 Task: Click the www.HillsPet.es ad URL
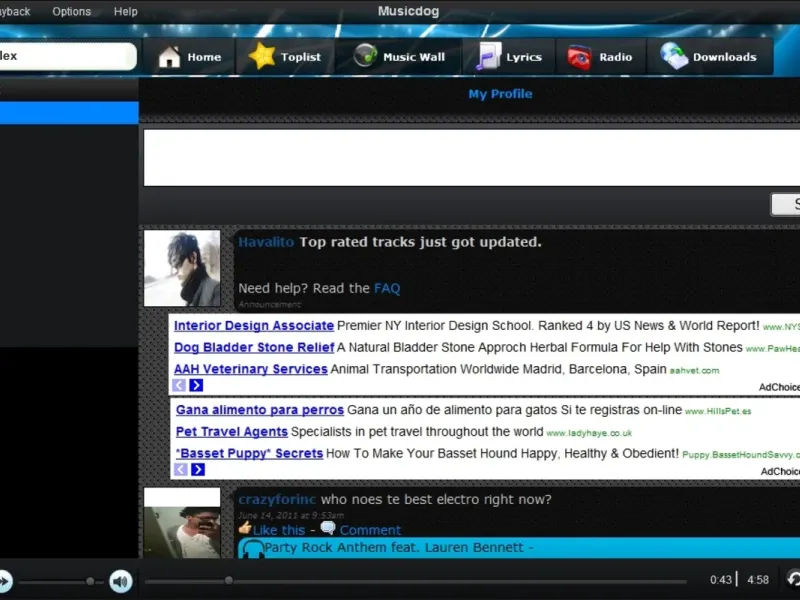(718, 411)
